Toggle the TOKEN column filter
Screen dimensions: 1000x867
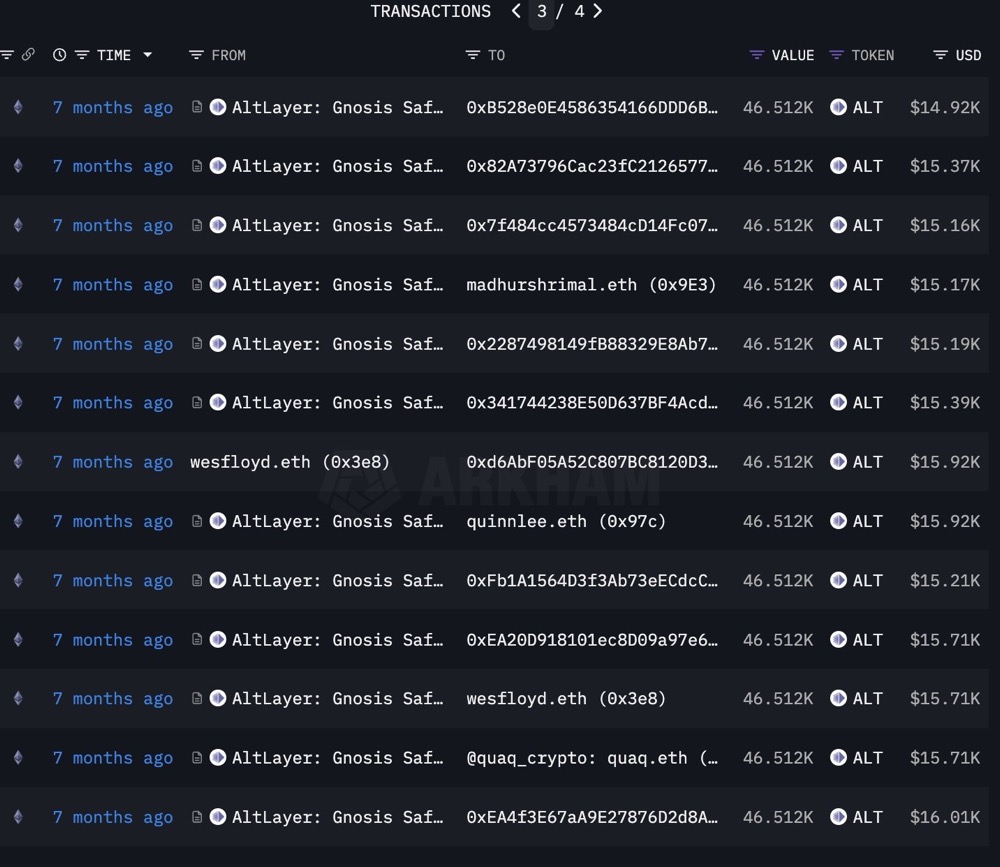click(837, 55)
